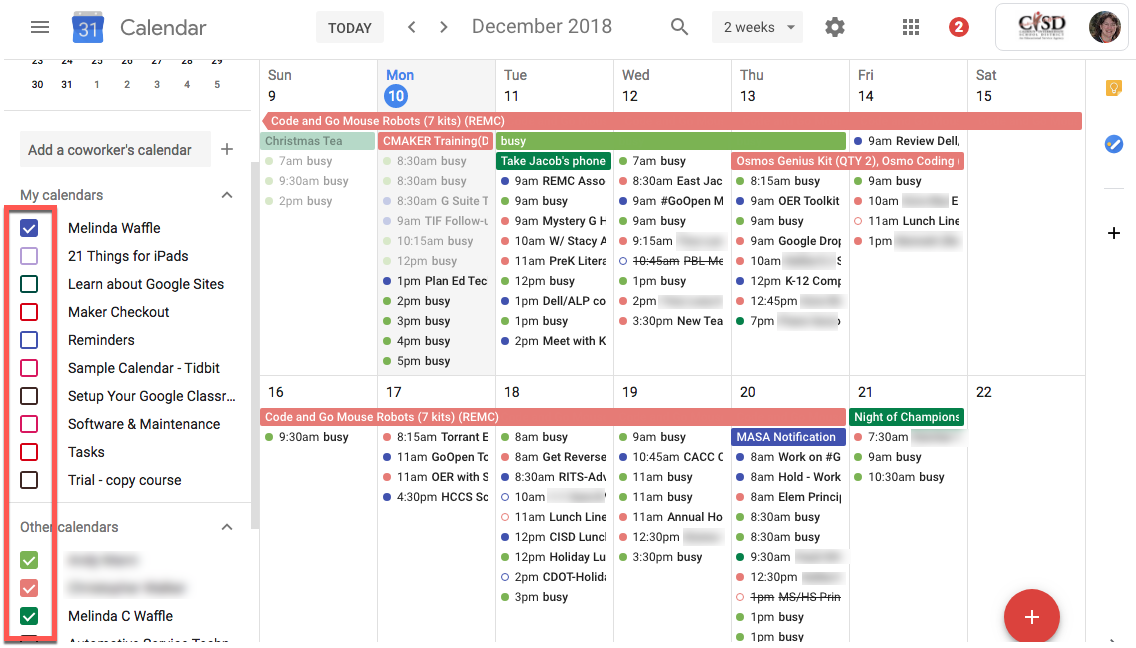Open the 2 weeks view dropdown

[x=757, y=28]
